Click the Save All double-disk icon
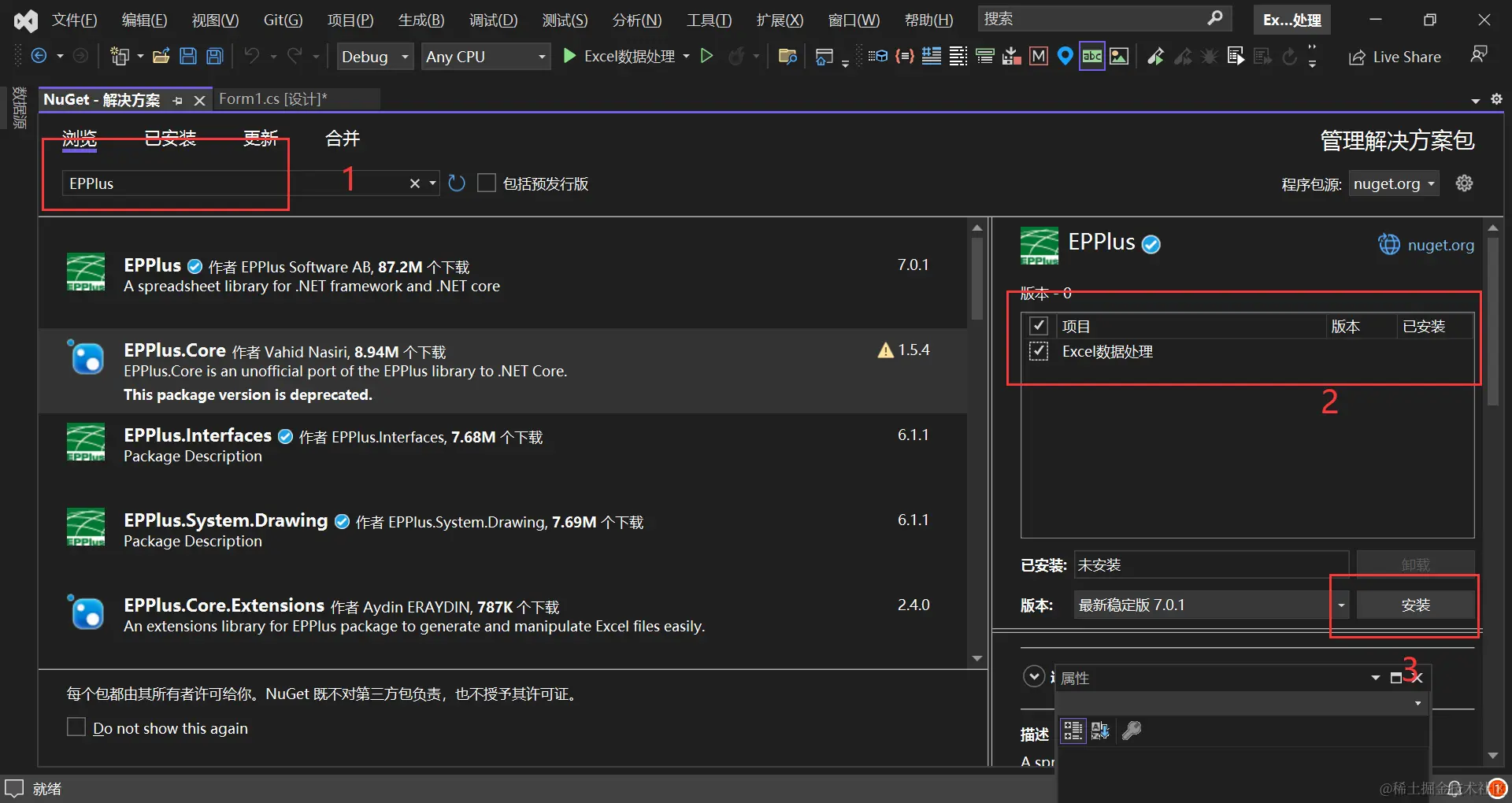Viewport: 1512px width, 803px height. pyautogui.click(x=215, y=56)
